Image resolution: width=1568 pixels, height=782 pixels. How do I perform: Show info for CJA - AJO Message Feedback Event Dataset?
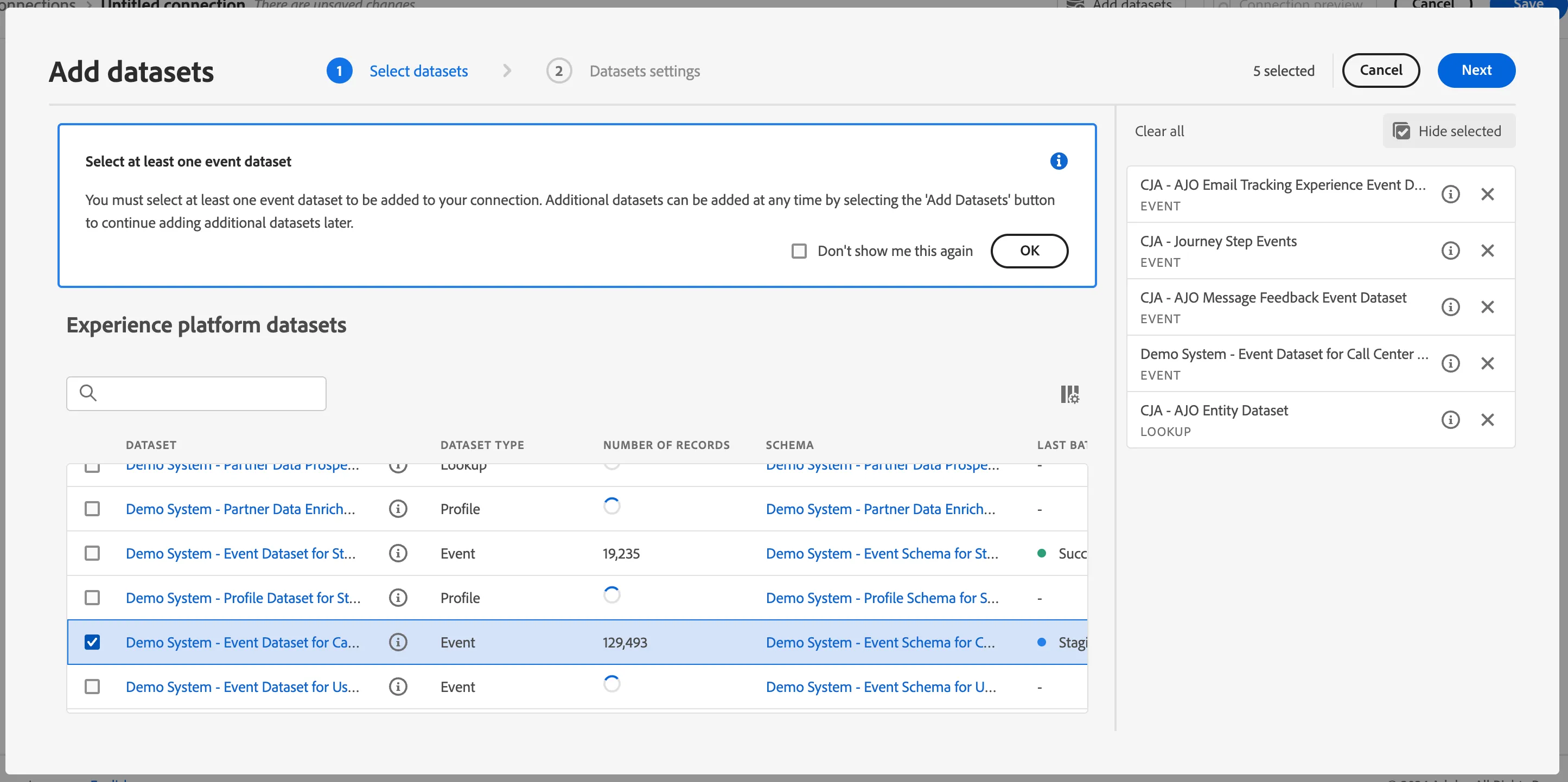[1450, 307]
